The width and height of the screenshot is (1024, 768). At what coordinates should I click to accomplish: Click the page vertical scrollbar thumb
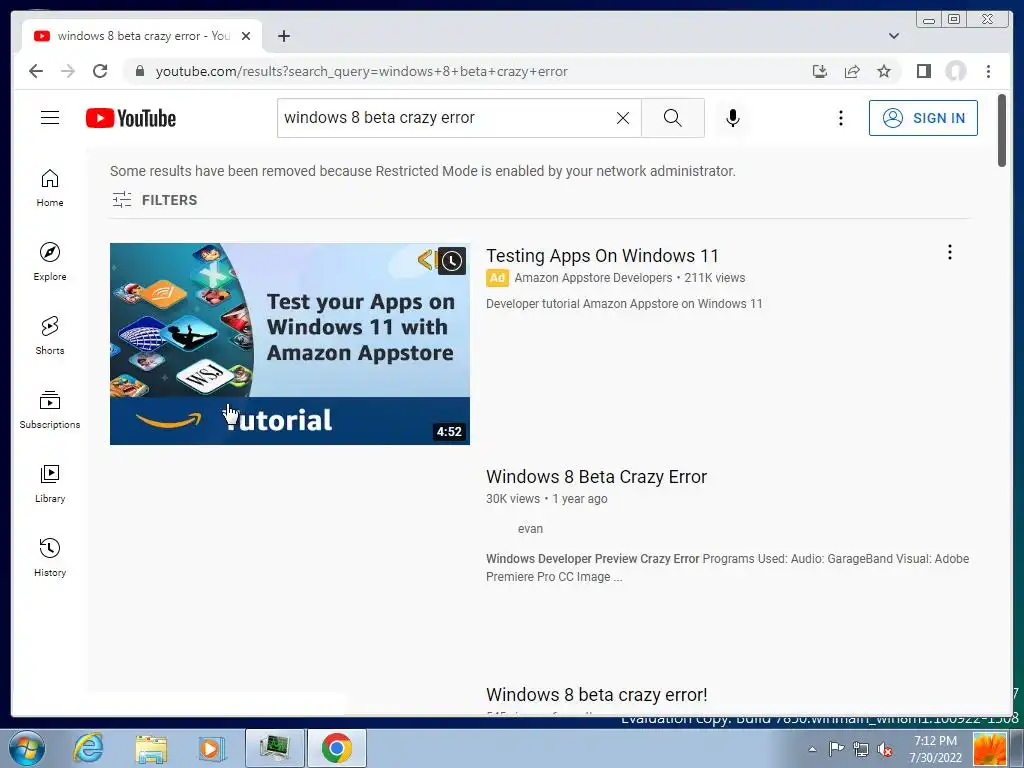coord(1002,131)
